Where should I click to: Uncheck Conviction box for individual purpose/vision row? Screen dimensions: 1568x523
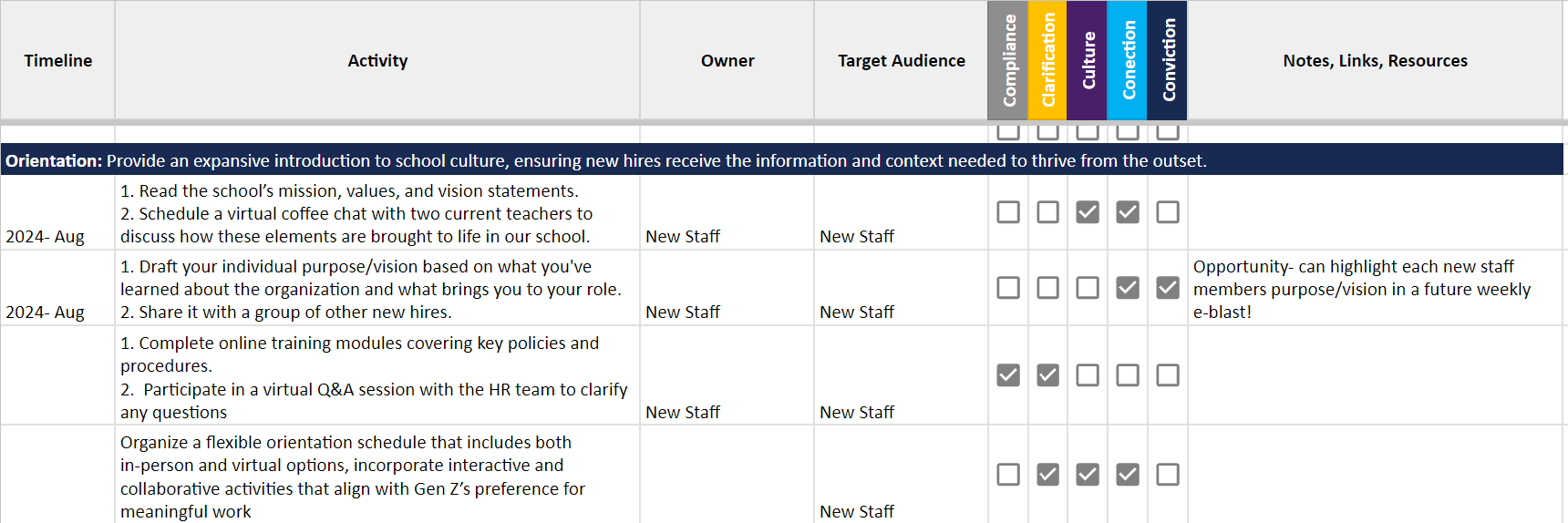[1168, 288]
